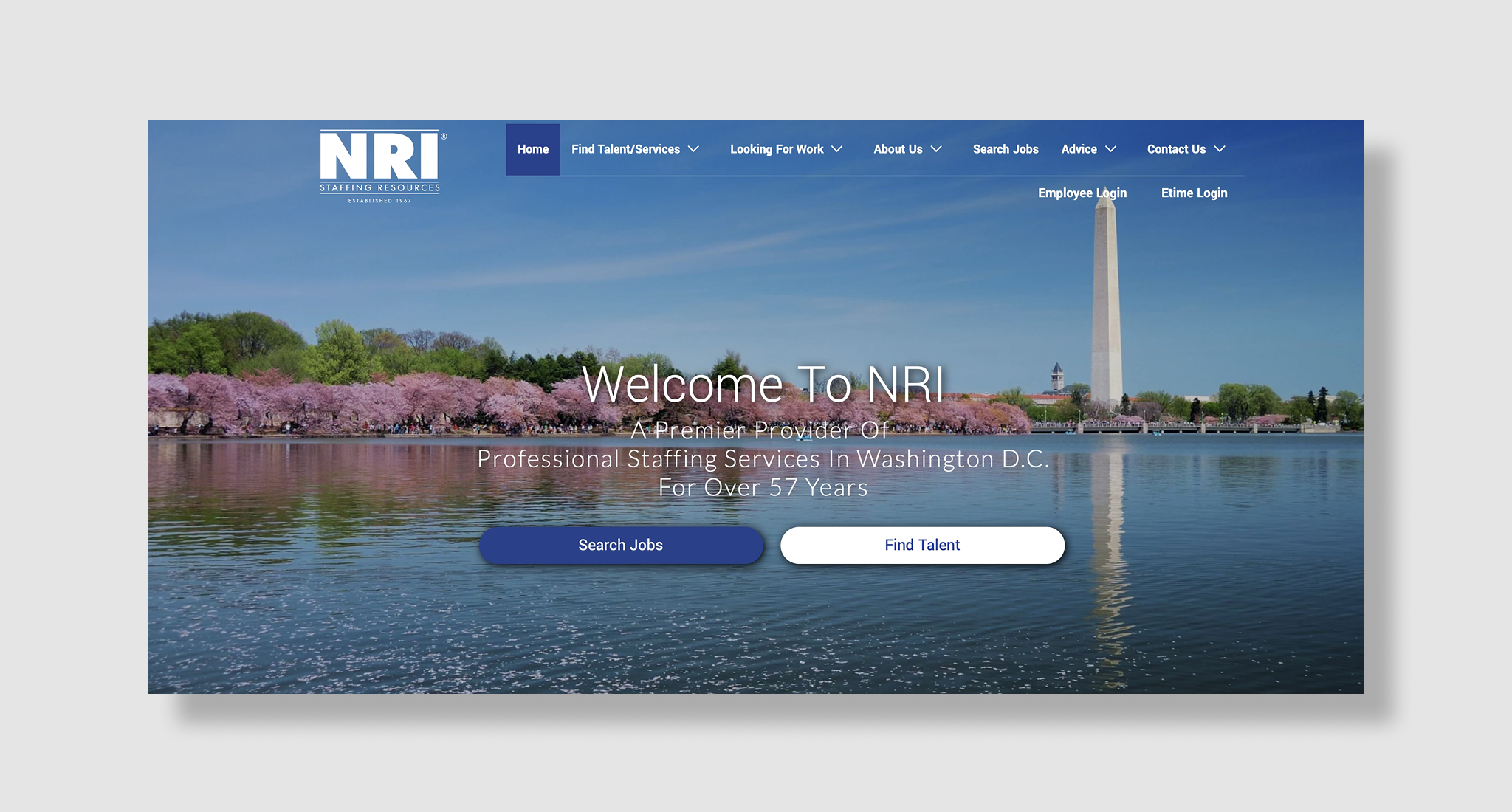
Task: Click the Find Talent/Services chevron arrow
Action: point(695,149)
